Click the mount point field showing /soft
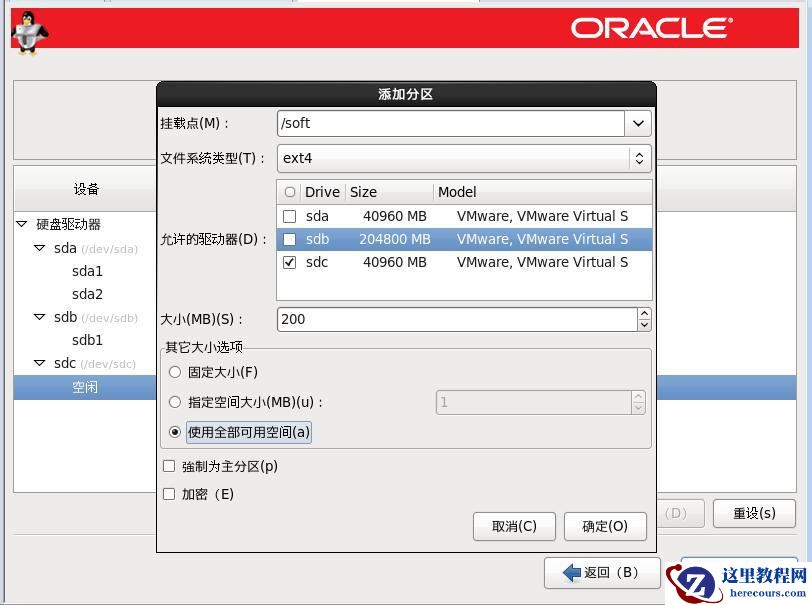The image size is (812, 605). point(451,123)
